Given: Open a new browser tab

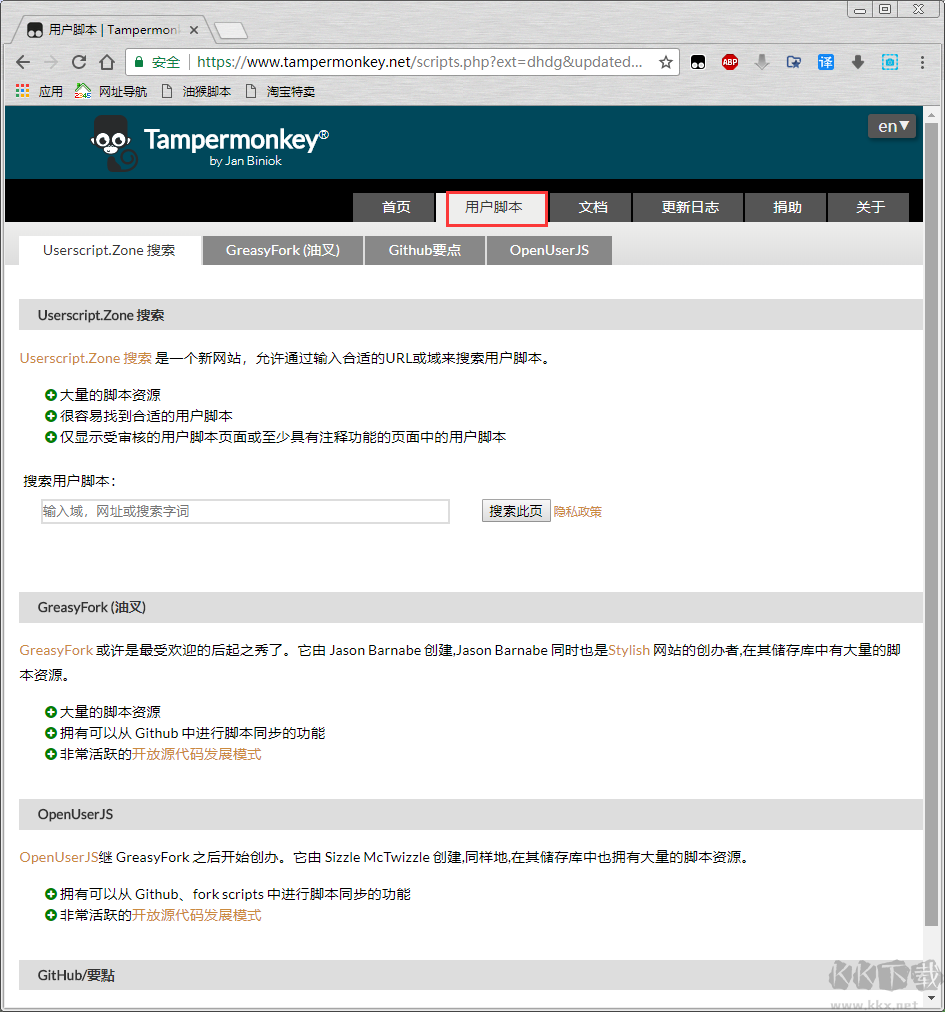Looking at the screenshot, I should (x=230, y=30).
